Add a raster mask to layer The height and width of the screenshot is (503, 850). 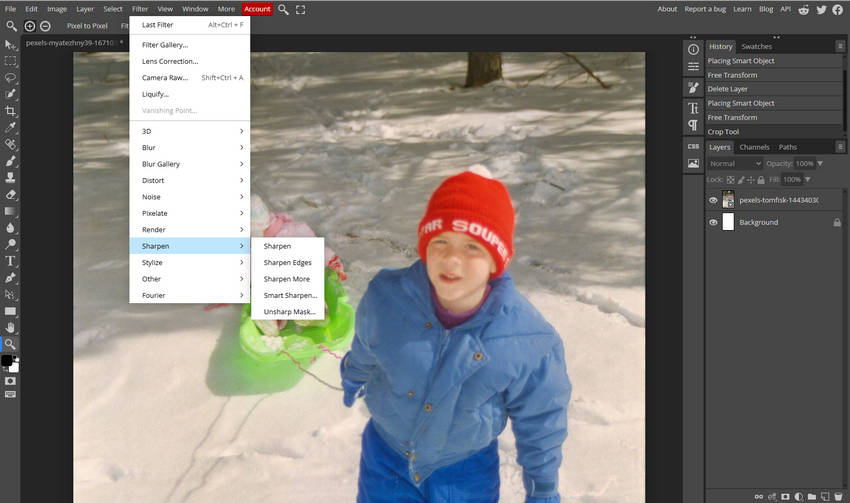click(785, 496)
